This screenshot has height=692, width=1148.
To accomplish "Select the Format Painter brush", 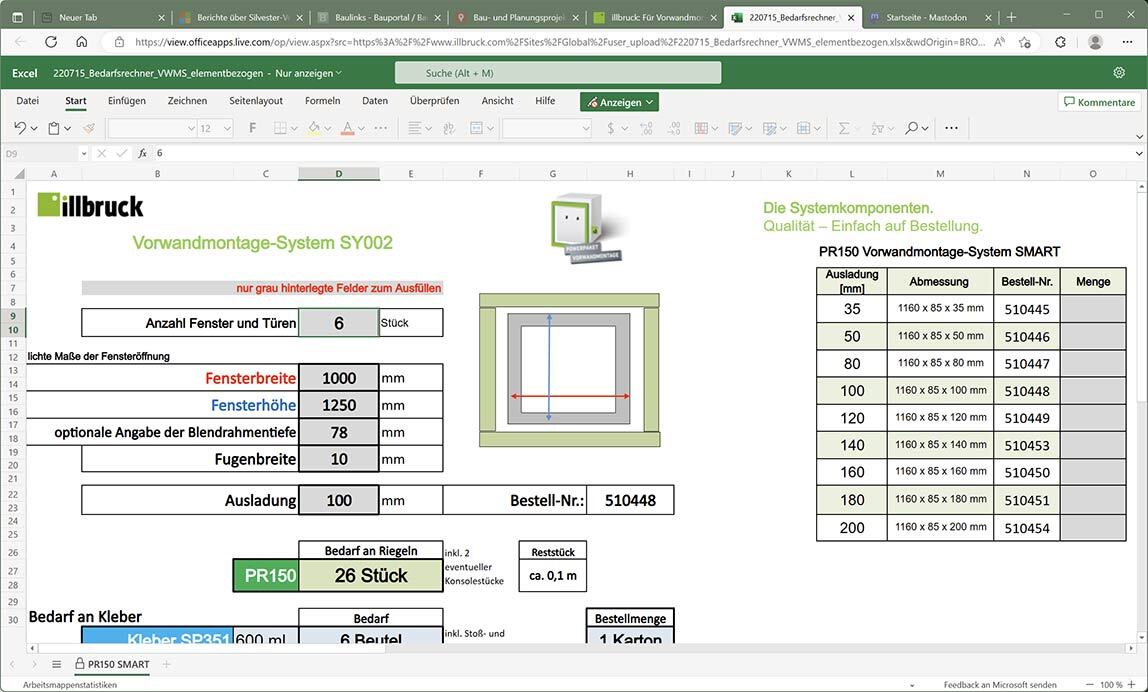I will [x=89, y=128].
